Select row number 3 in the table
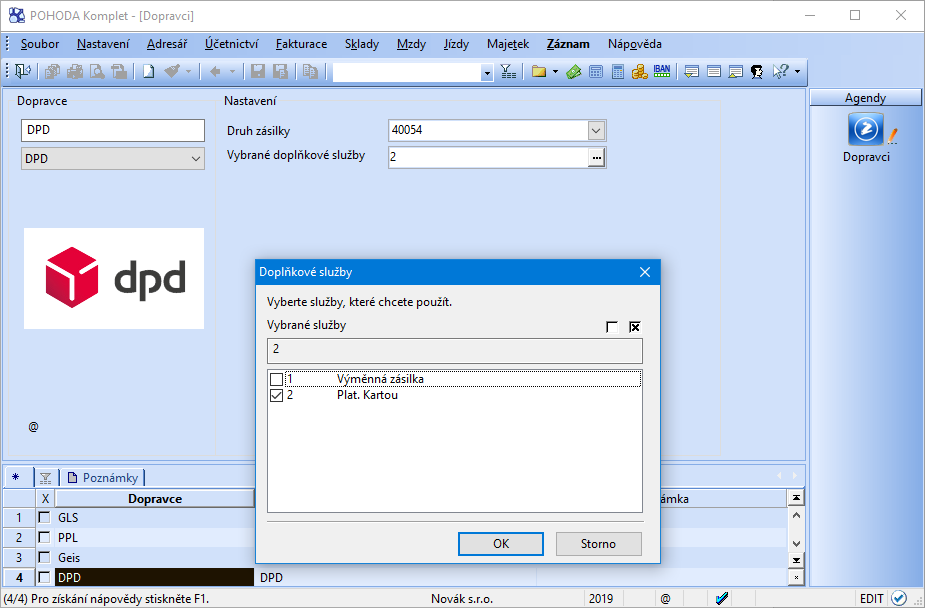Image resolution: width=925 pixels, height=608 pixels. coord(19,558)
